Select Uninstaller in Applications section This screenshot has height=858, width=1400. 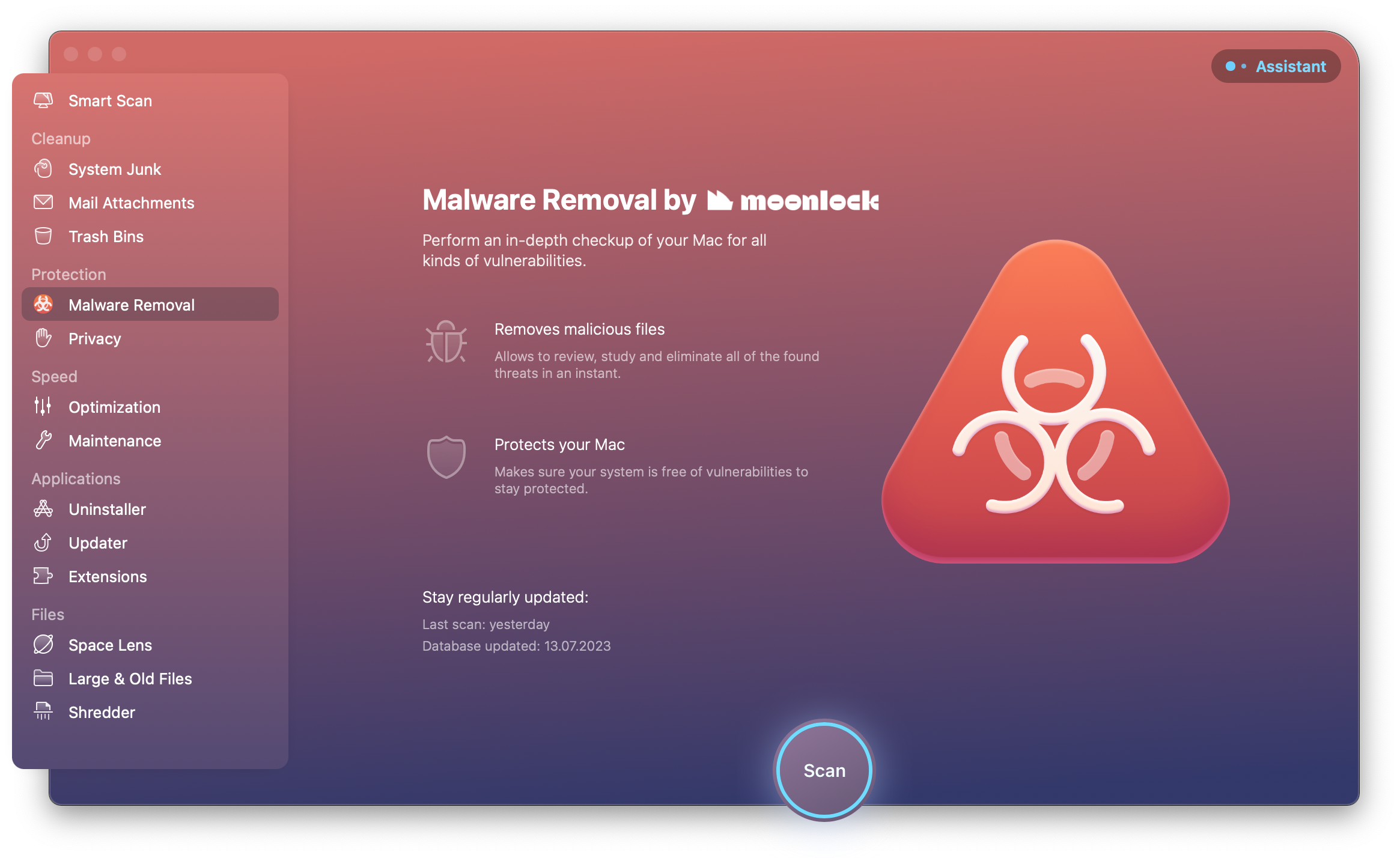click(107, 509)
